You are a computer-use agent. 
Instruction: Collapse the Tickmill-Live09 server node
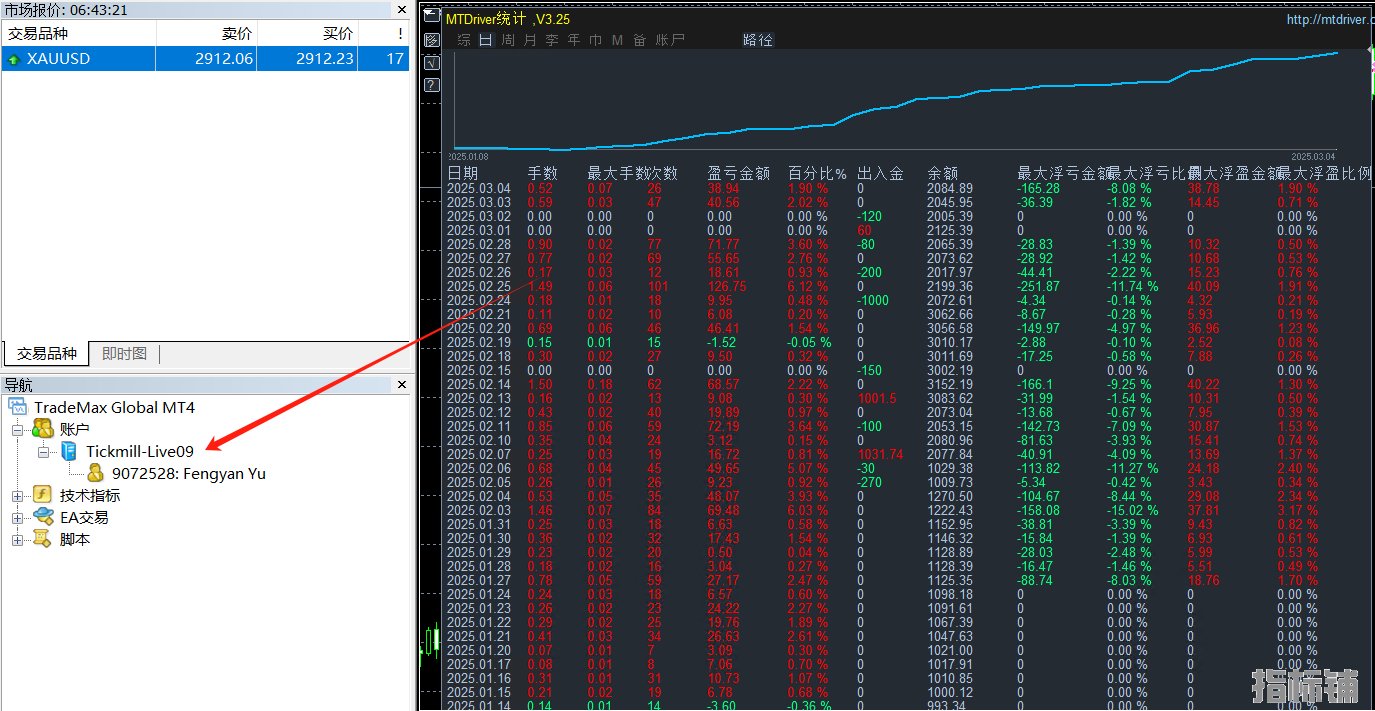pos(43,451)
